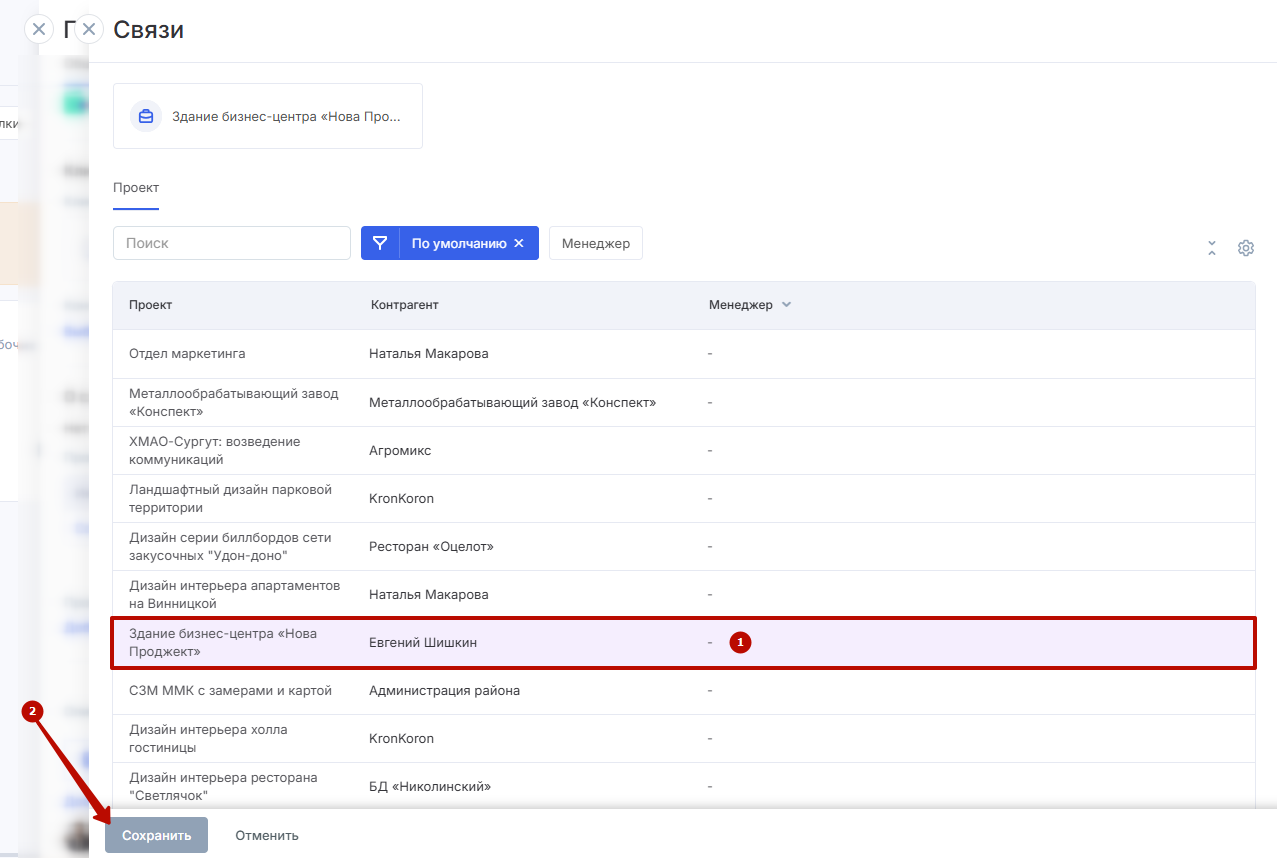Close the Связи panel
1277x858 pixels.
tap(89, 29)
